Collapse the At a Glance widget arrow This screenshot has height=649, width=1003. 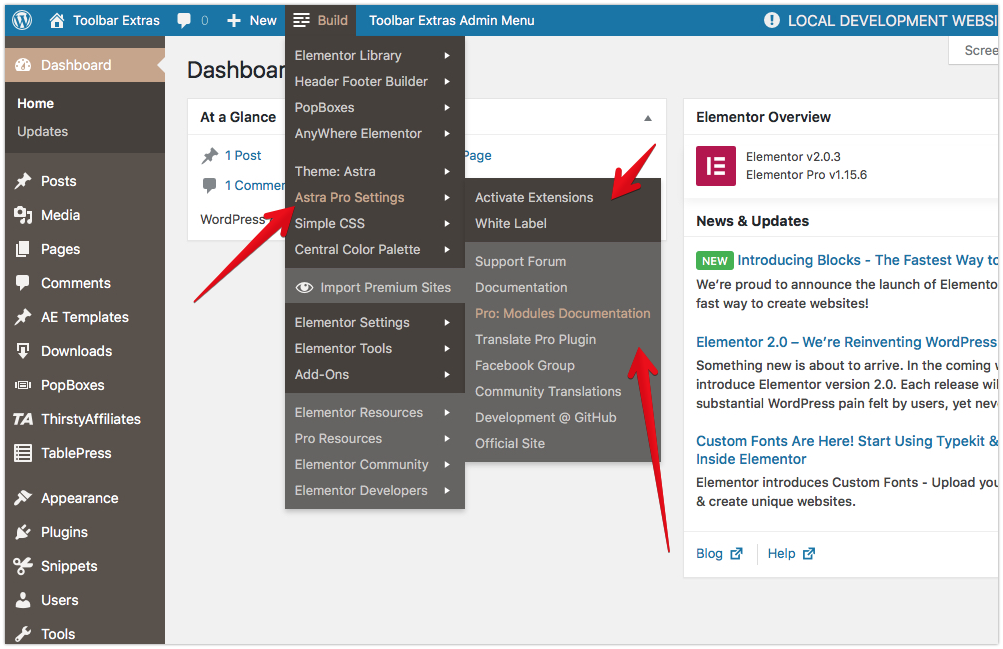[x=648, y=118]
